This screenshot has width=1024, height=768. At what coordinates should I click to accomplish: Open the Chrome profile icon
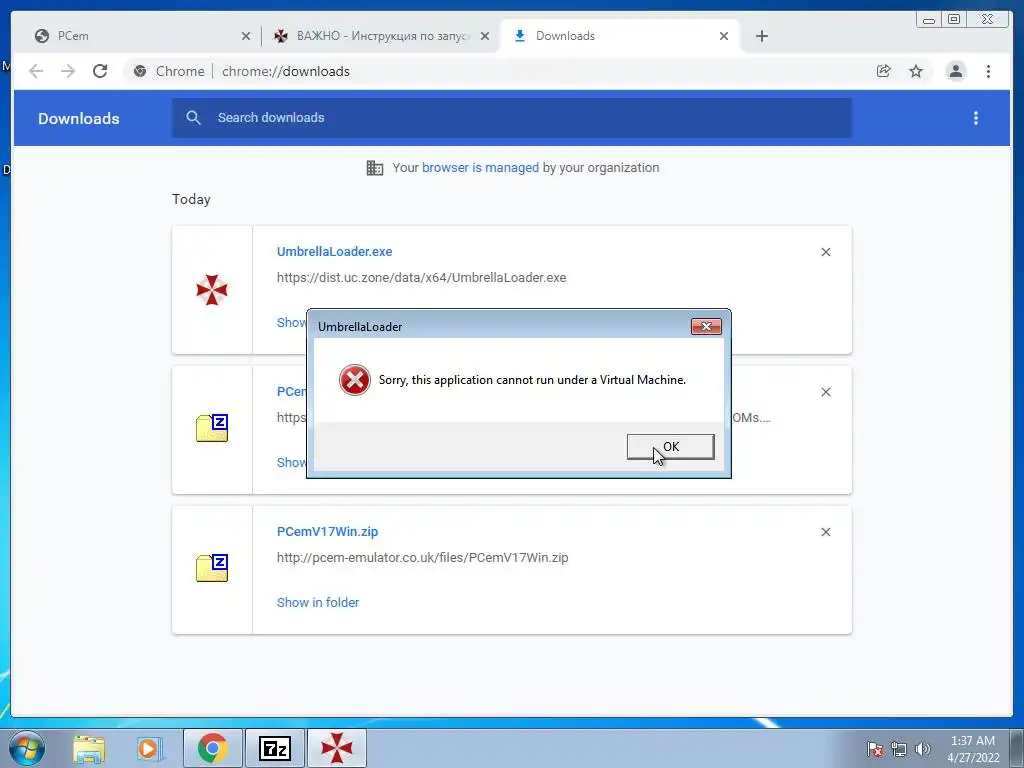(x=955, y=71)
